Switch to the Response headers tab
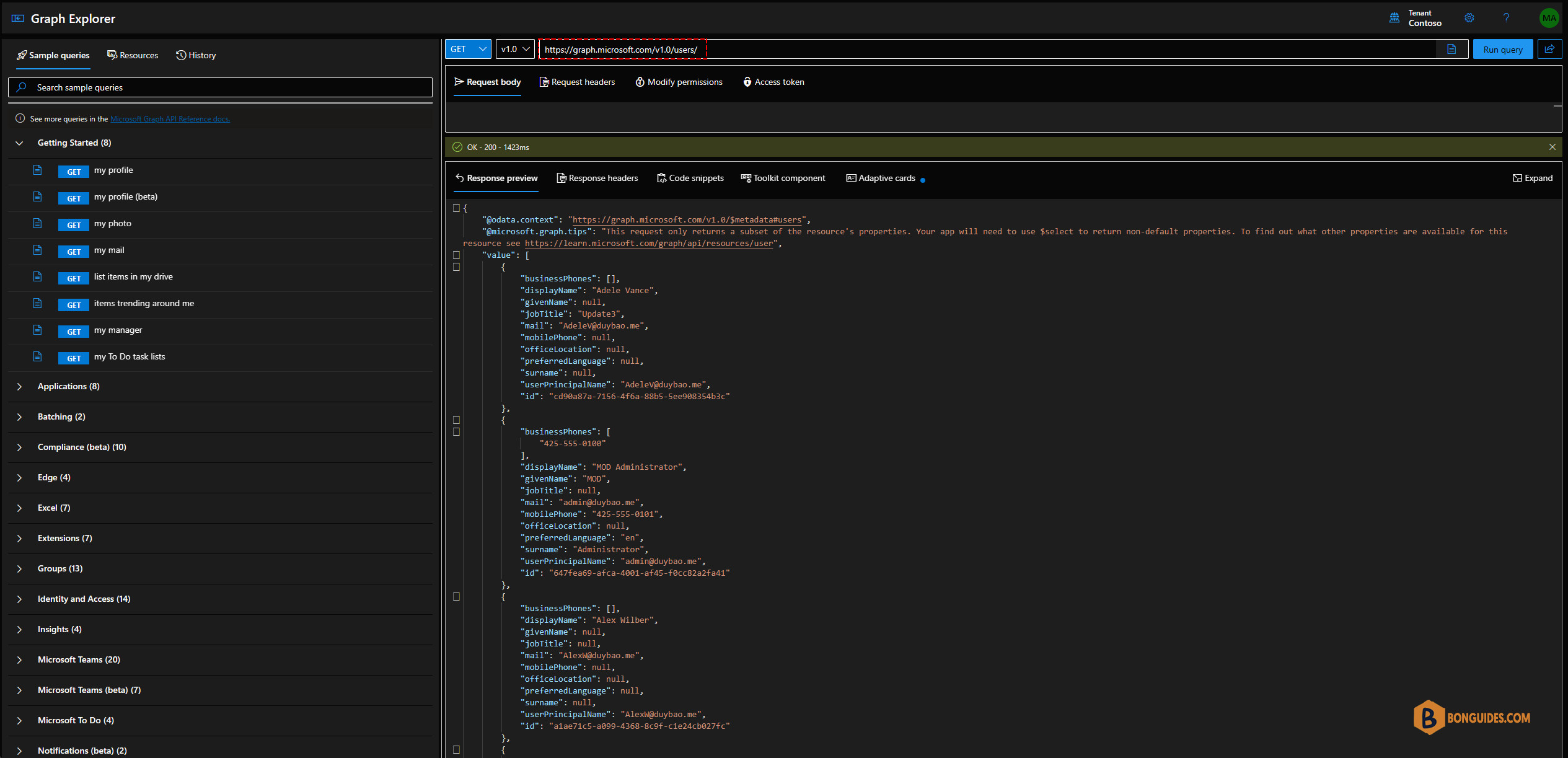1568x758 pixels. click(x=597, y=178)
